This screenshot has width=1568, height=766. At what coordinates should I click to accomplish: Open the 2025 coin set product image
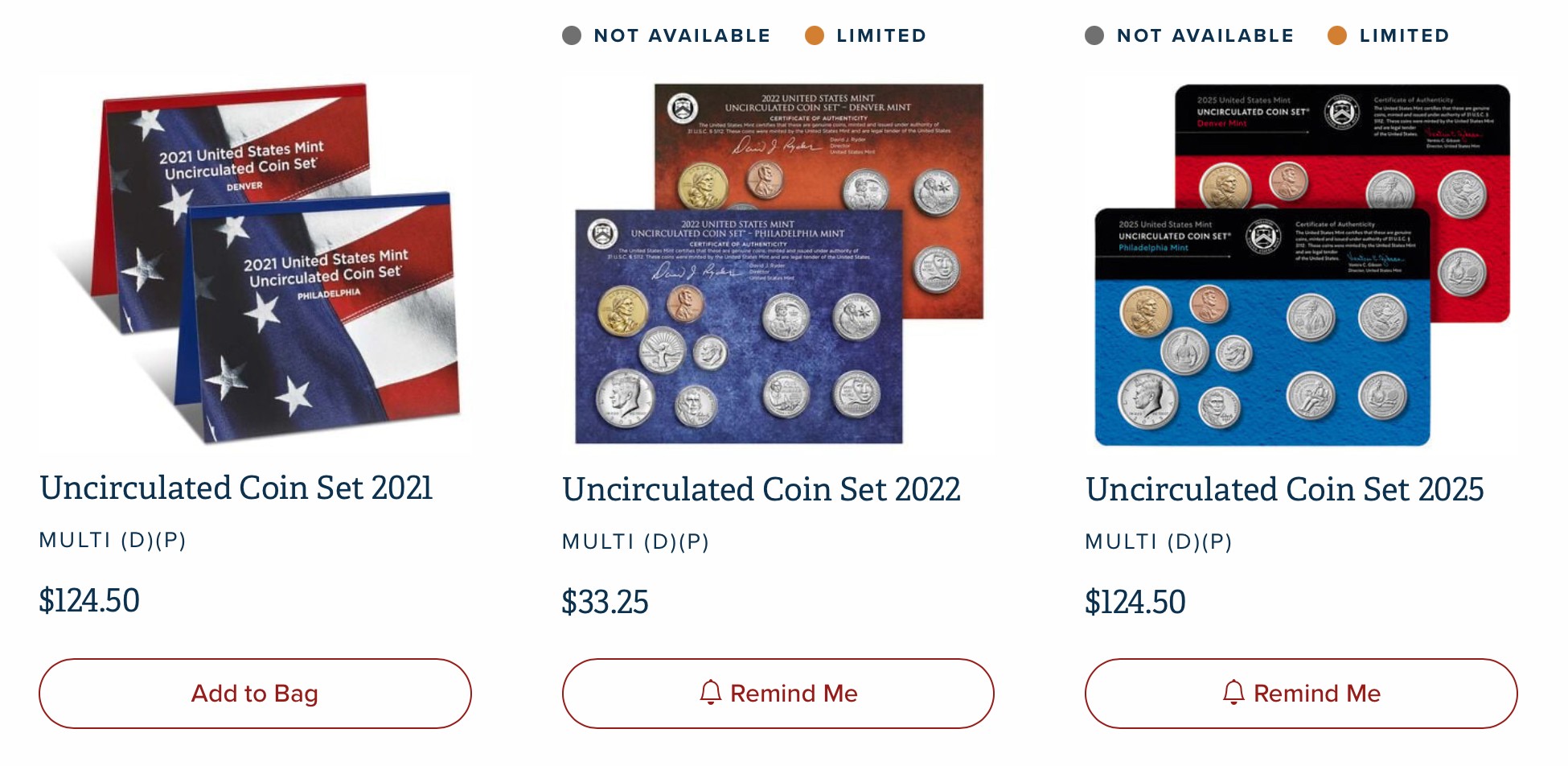[x=1301, y=264]
